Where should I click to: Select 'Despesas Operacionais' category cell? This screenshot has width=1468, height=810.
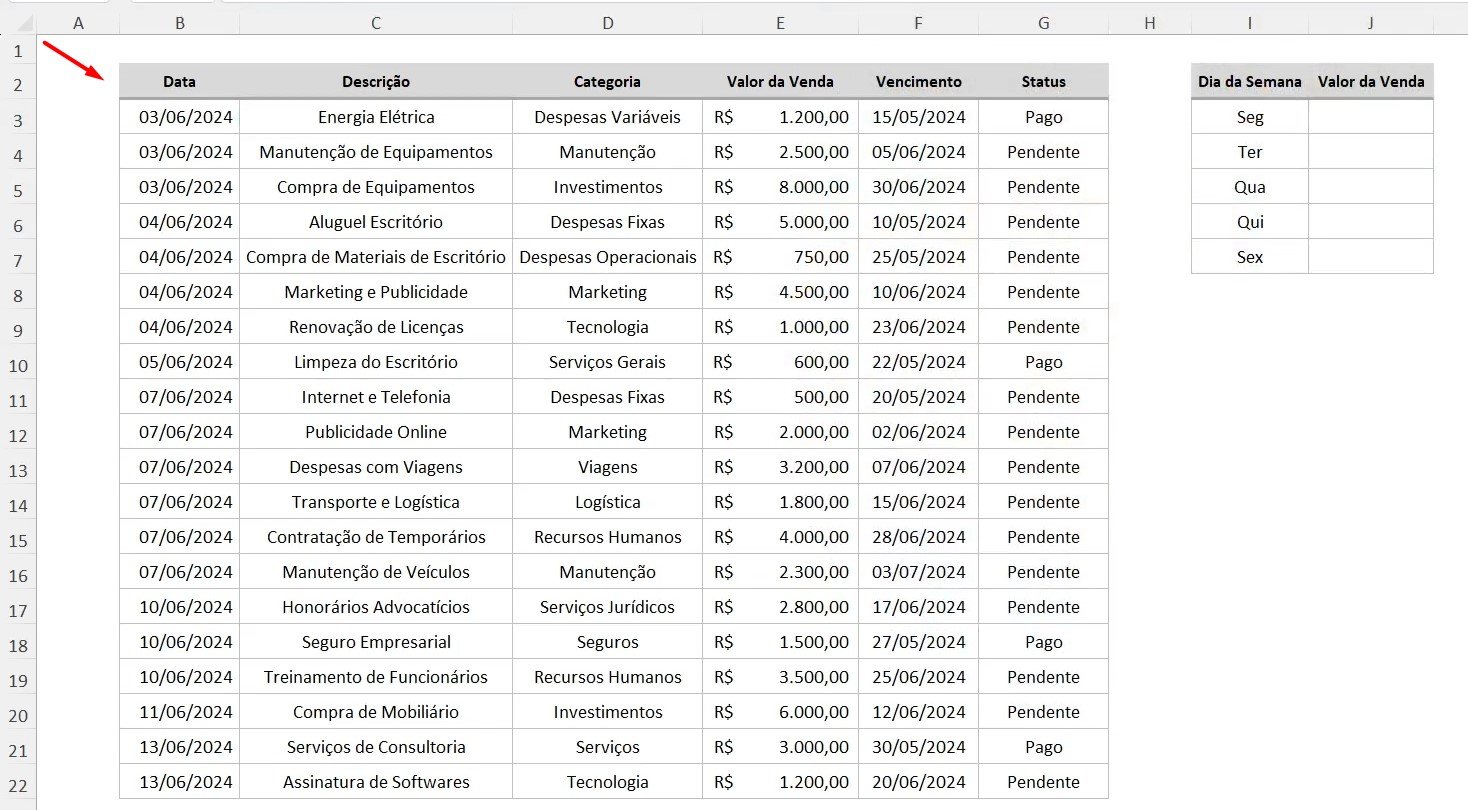click(x=607, y=257)
